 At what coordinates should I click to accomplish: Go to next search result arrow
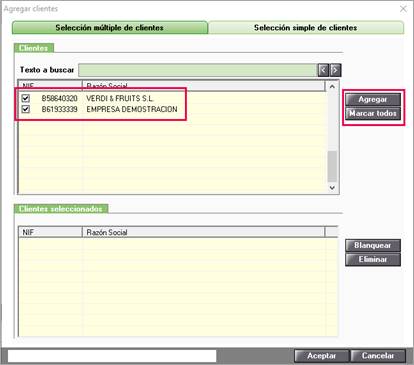click(335, 70)
